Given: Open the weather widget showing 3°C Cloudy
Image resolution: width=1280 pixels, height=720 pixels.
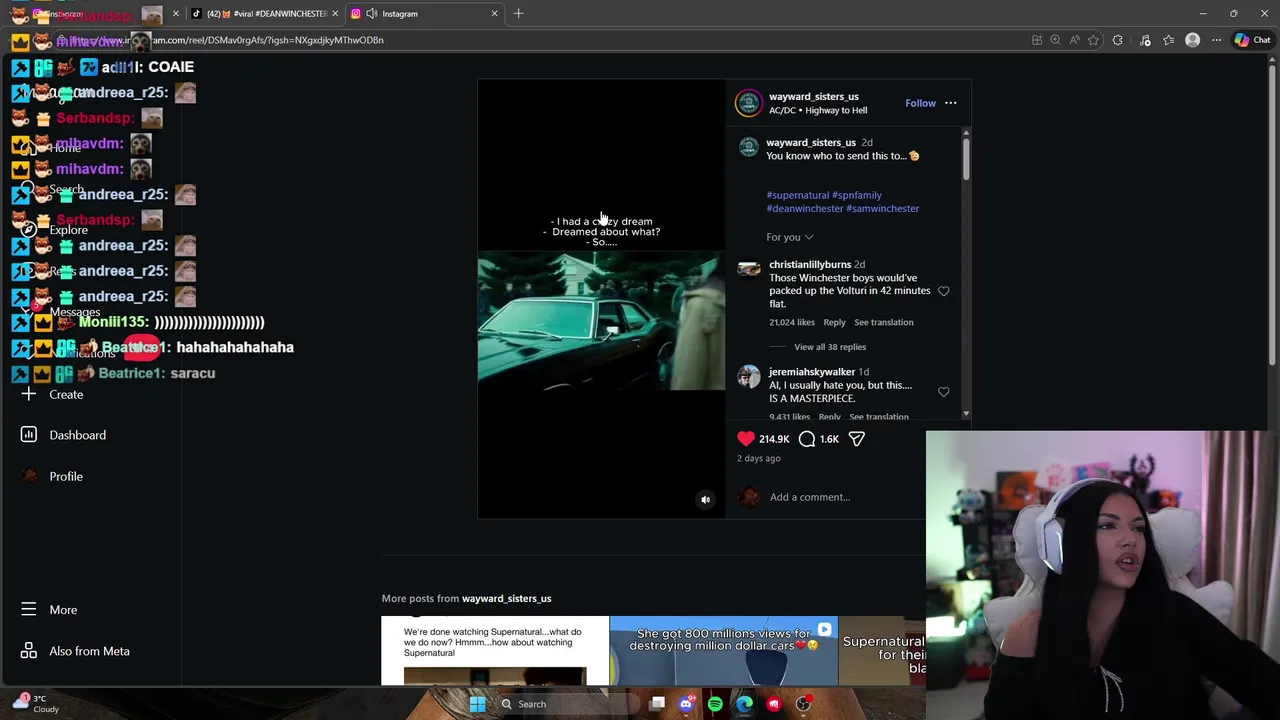Looking at the screenshot, I should 36,703.
